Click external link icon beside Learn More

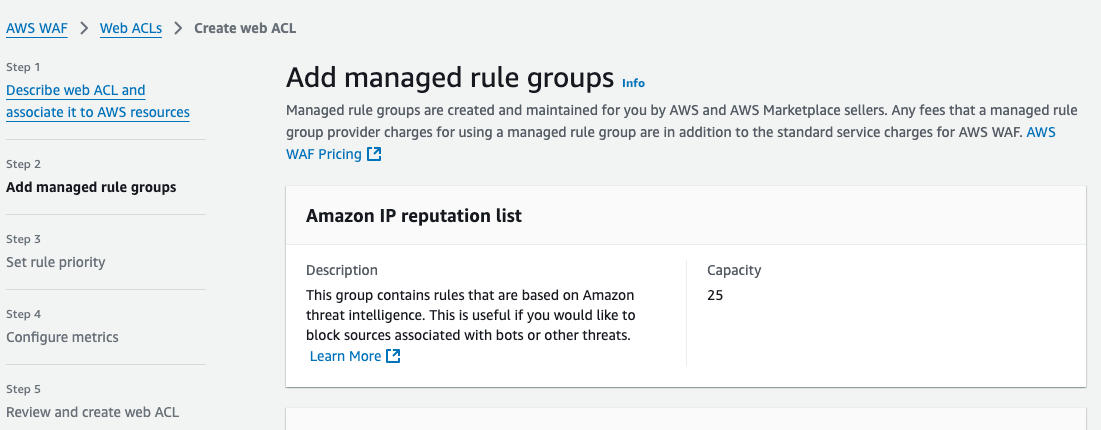393,356
